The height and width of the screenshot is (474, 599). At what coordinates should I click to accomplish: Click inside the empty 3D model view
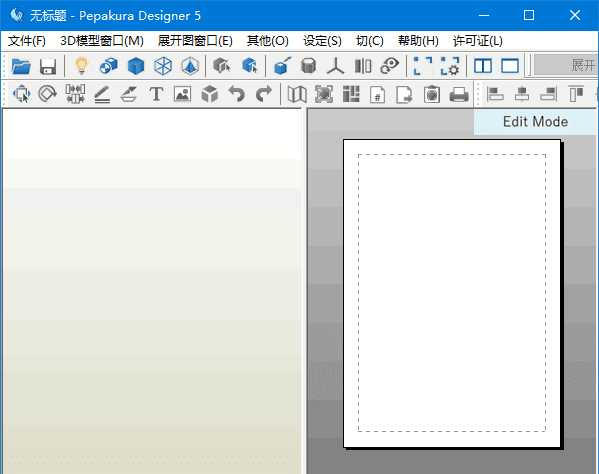[x=152, y=291]
